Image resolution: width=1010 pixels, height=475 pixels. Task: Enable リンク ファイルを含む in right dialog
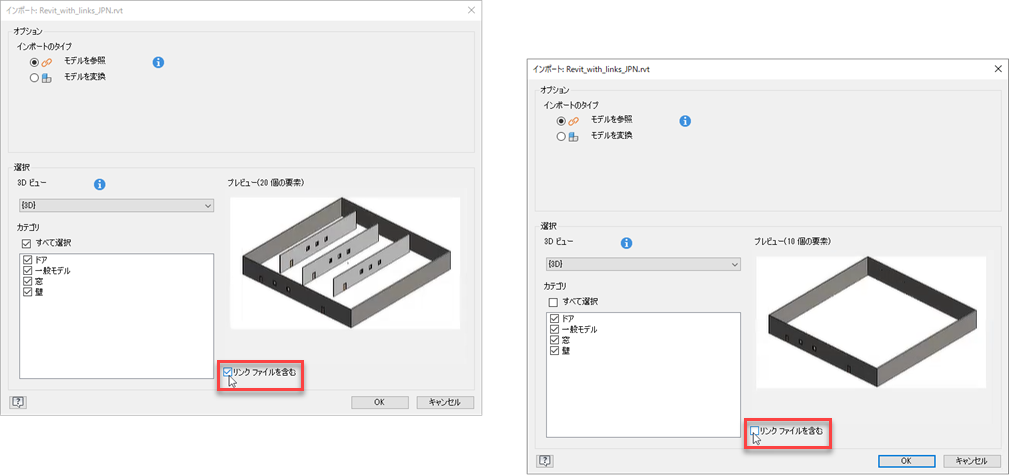[754, 431]
